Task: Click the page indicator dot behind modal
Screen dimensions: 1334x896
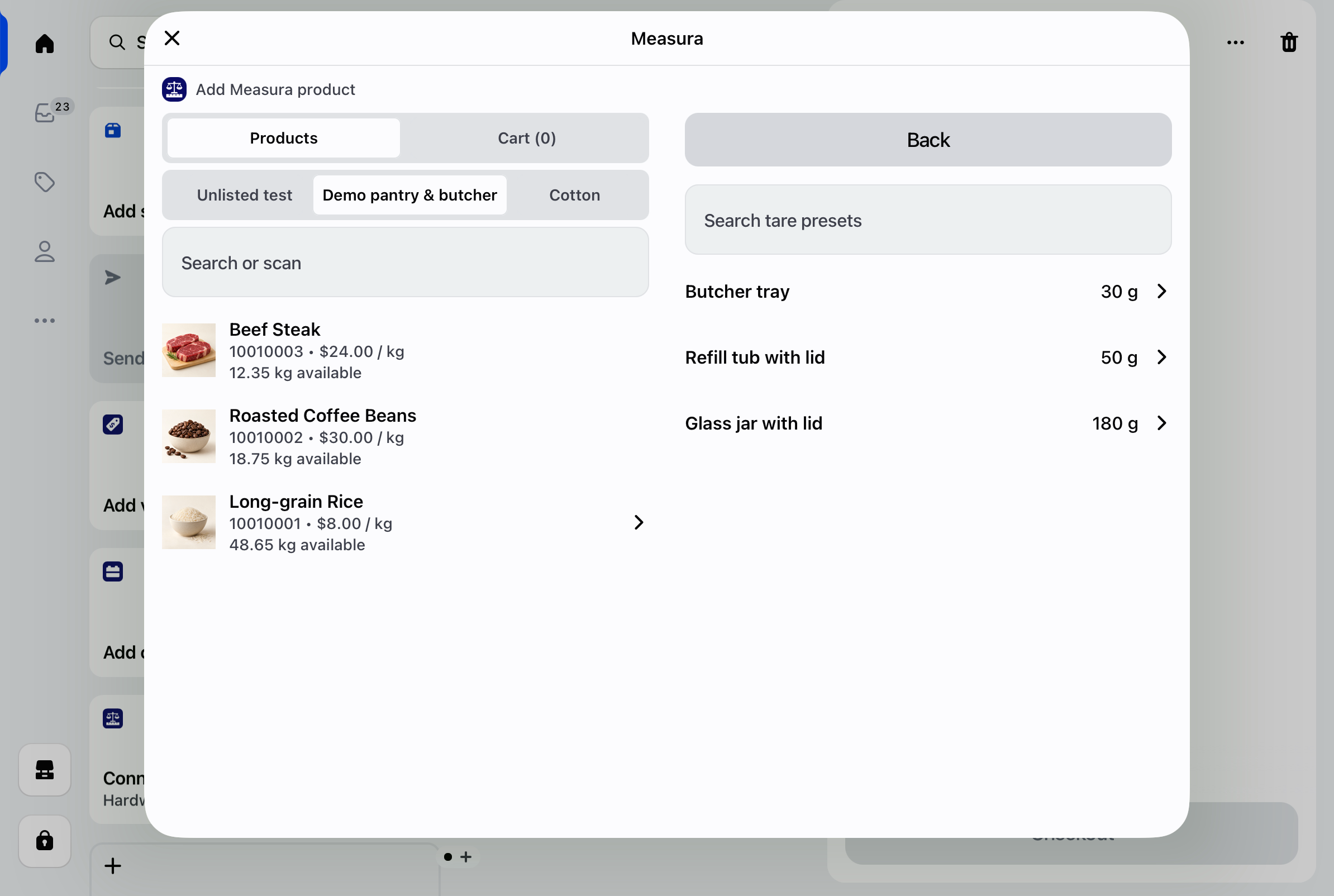Action: (448, 856)
